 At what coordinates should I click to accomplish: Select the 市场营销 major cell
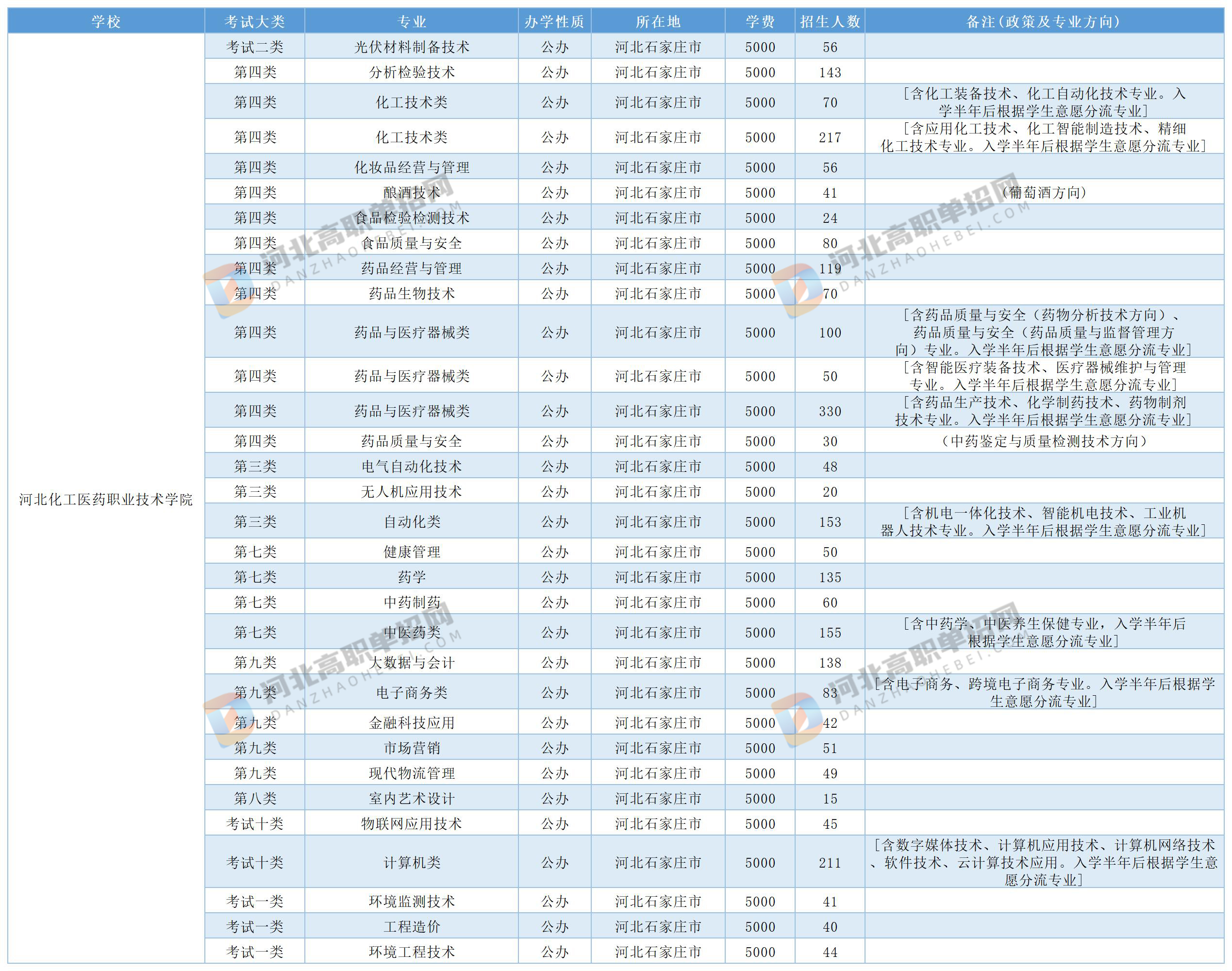coord(412,748)
